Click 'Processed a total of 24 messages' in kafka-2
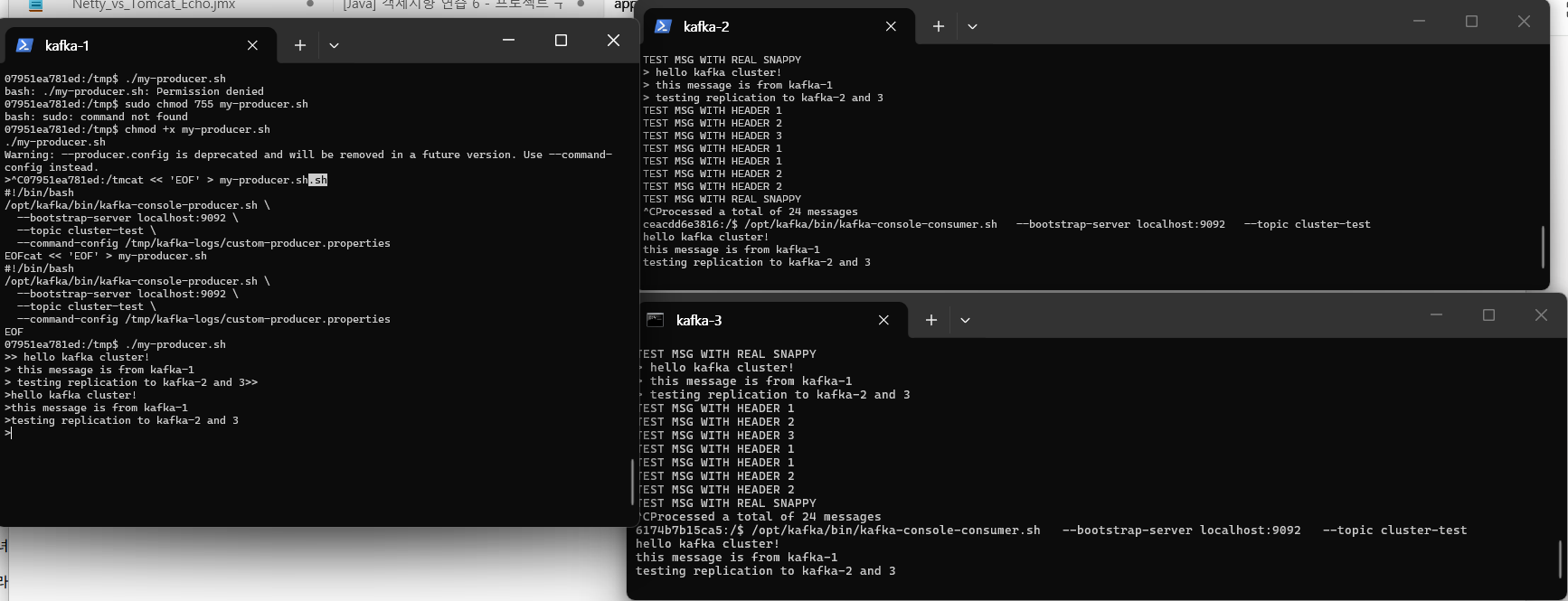Screen dimensions: 1568x601 point(757,211)
